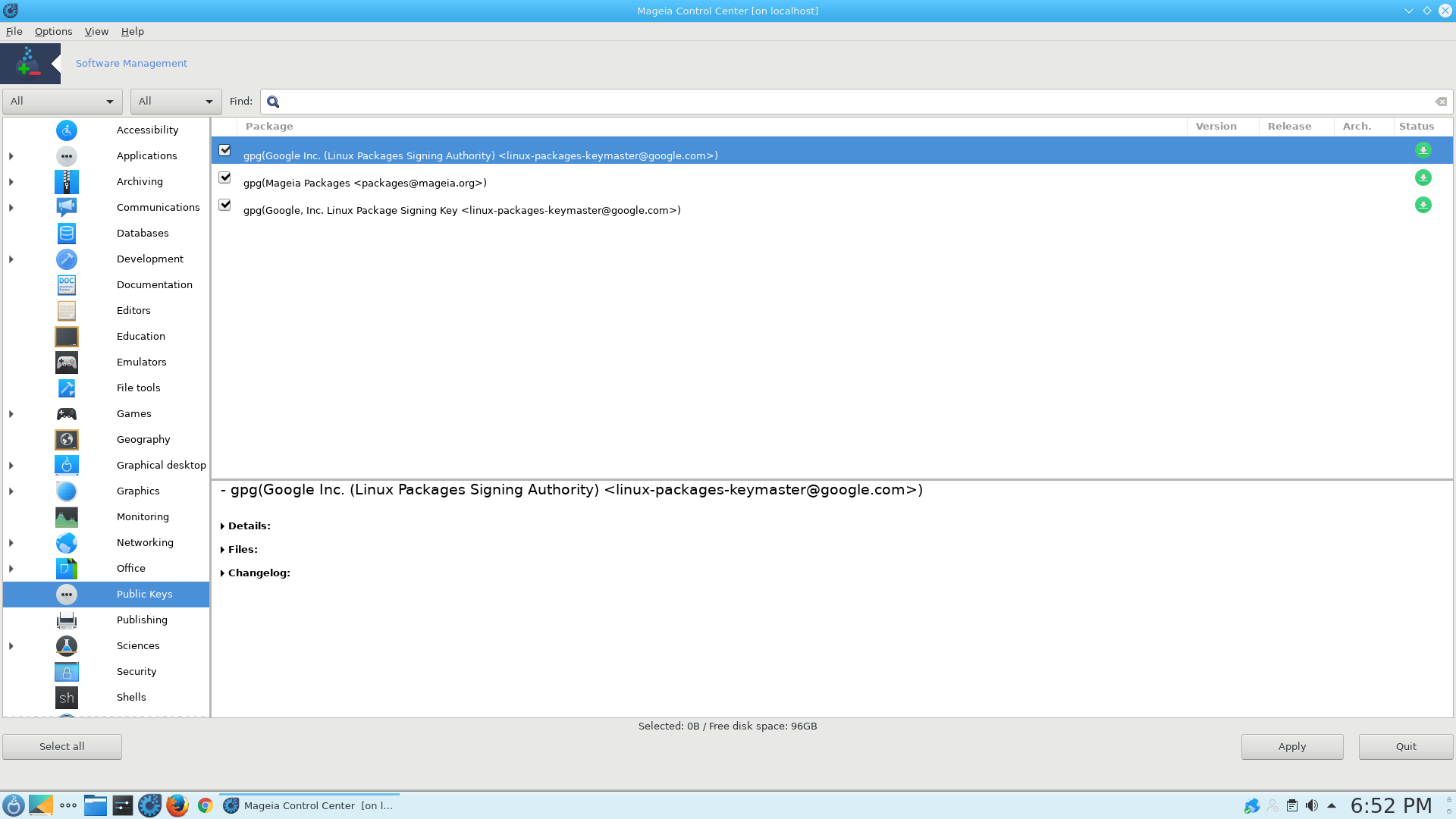The height and width of the screenshot is (819, 1456).
Task: Click the Editors notepad icon
Action: click(x=67, y=311)
